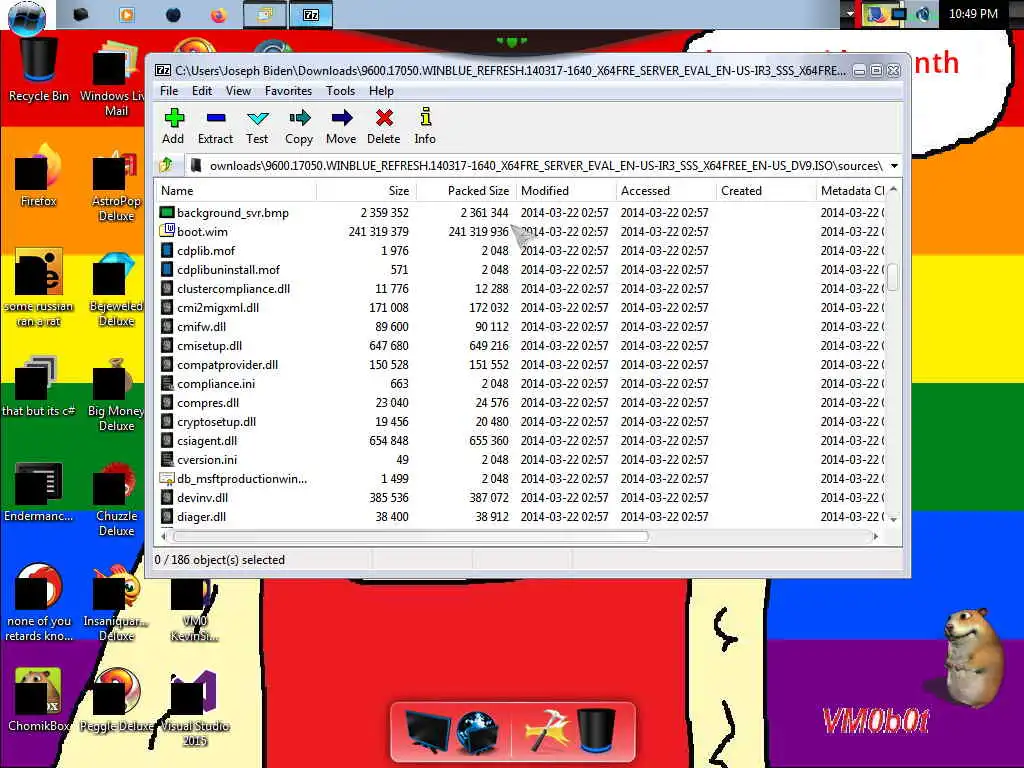Click the globe network icon in dock

[477, 731]
